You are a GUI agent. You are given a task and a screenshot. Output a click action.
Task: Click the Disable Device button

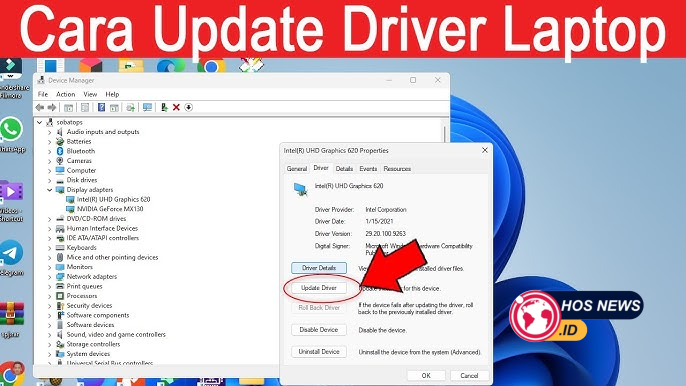[319, 330]
